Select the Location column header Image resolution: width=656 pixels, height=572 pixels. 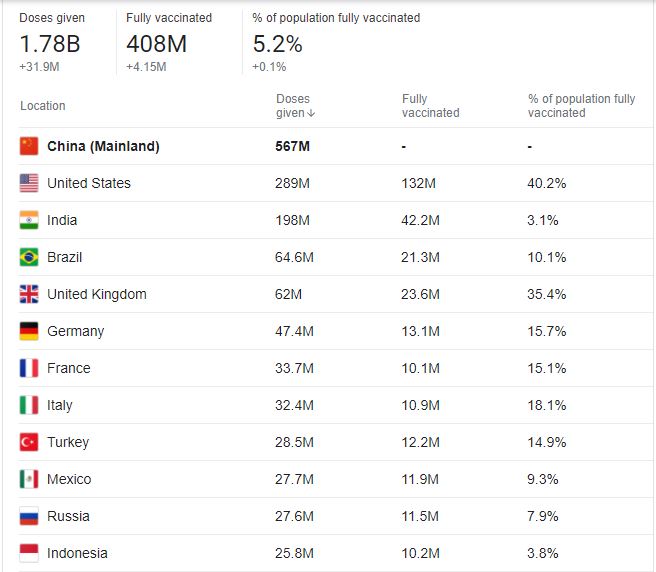click(x=43, y=106)
